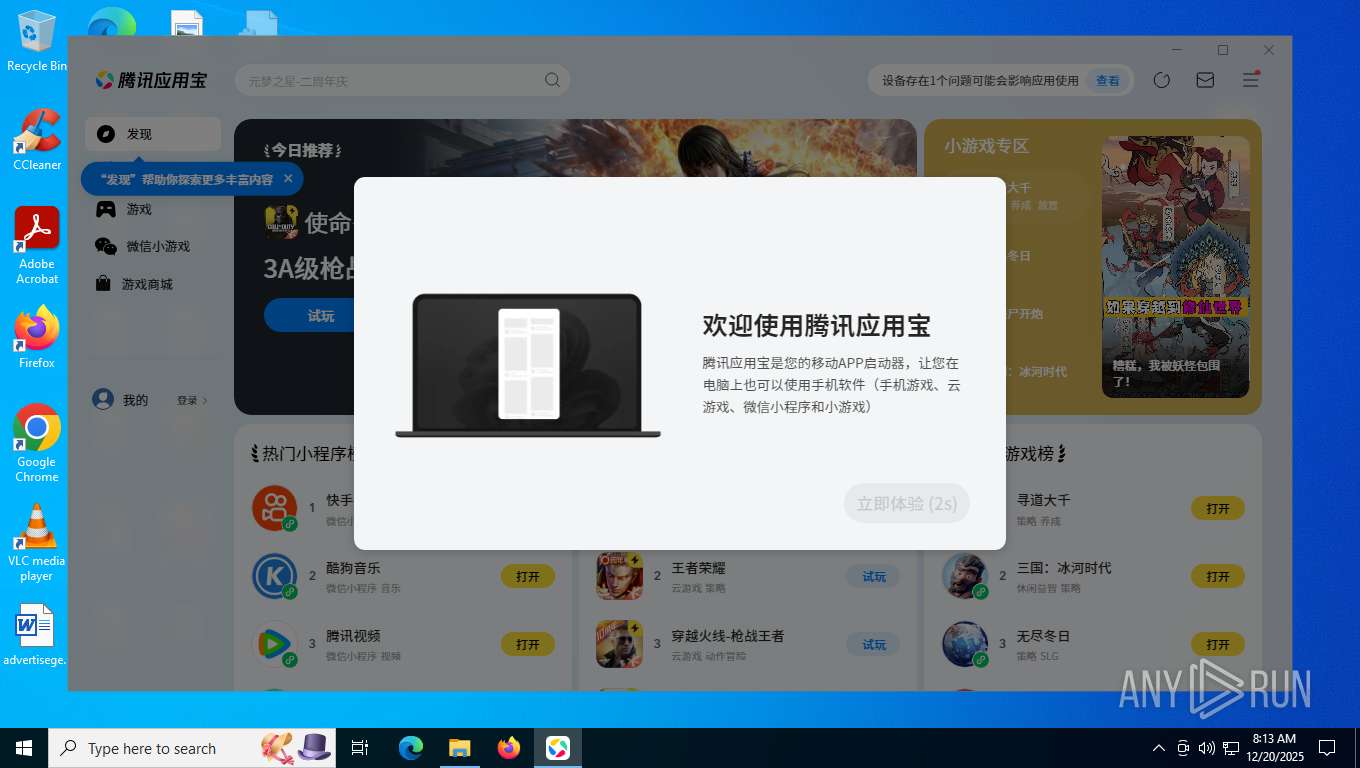Click the laptop illustration in welcome dialog
The width and height of the screenshot is (1360, 768).
pos(528,365)
